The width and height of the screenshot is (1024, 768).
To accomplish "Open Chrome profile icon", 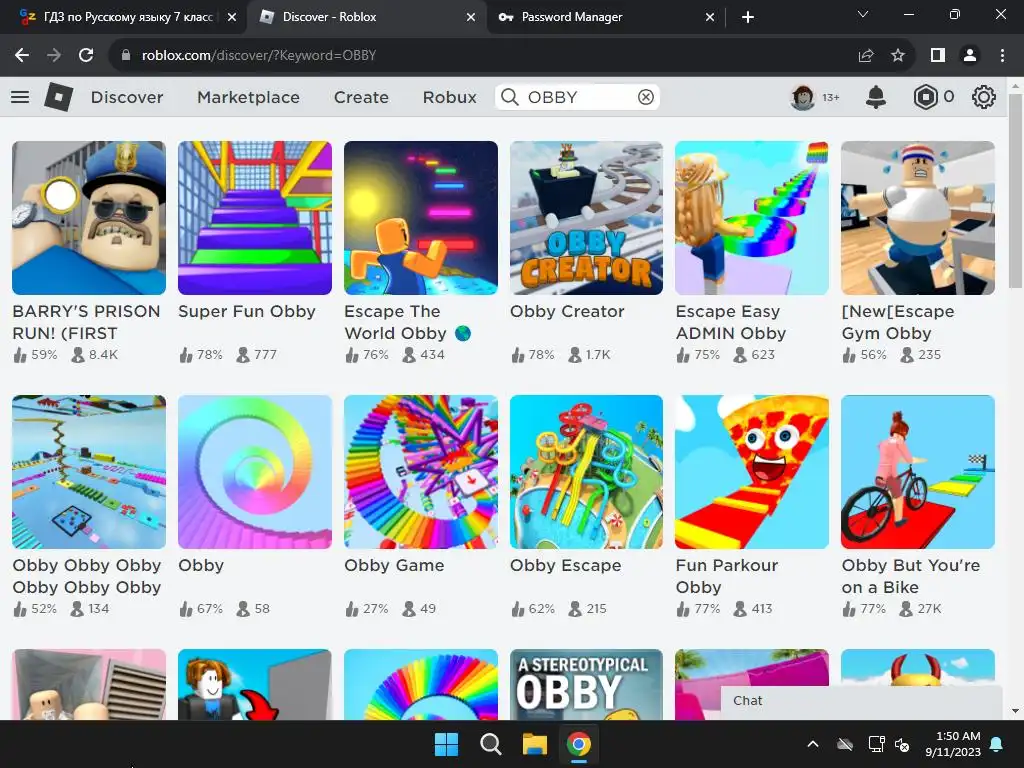I will 970,56.
